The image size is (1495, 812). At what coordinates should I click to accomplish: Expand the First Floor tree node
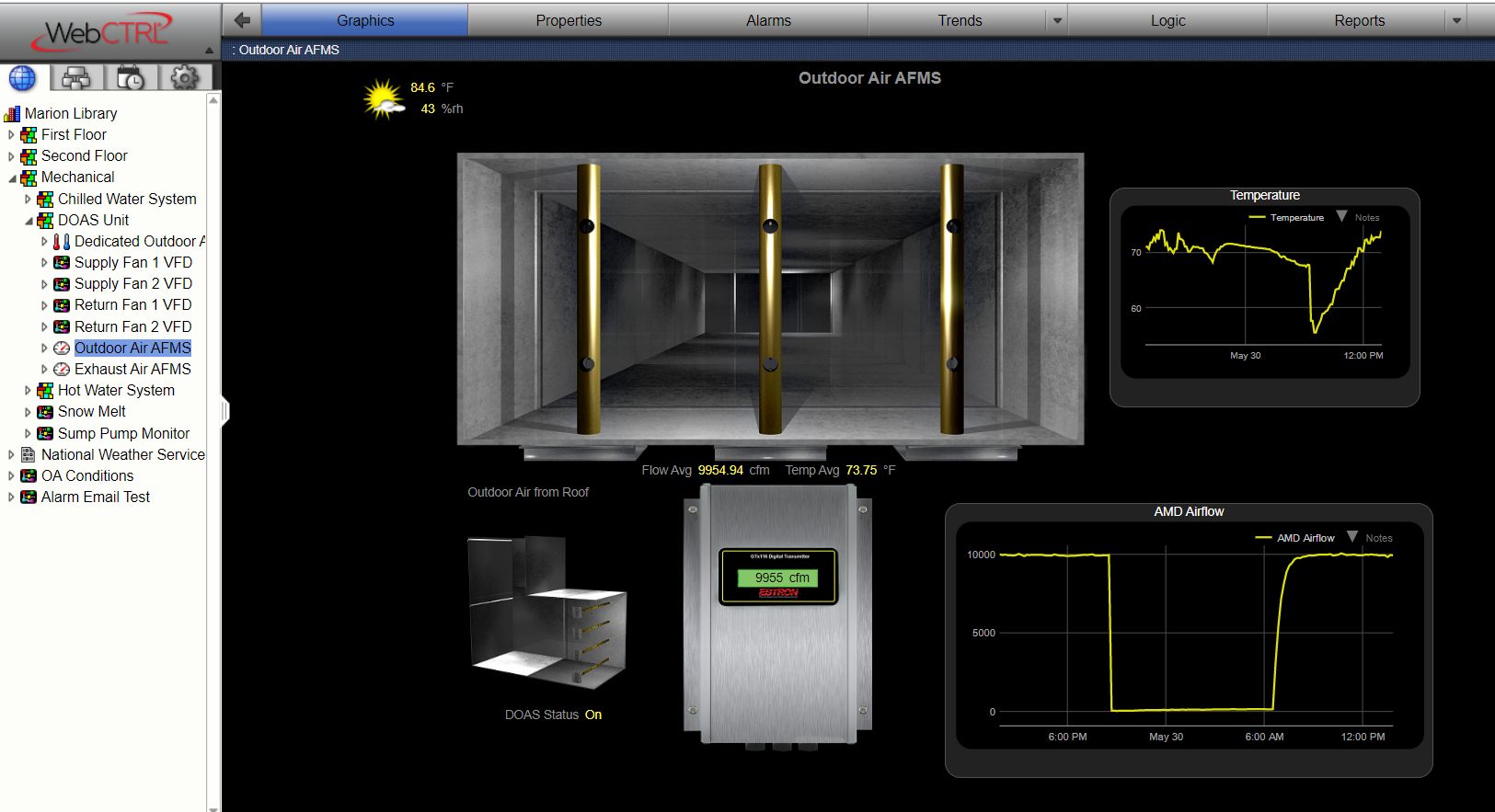click(11, 135)
